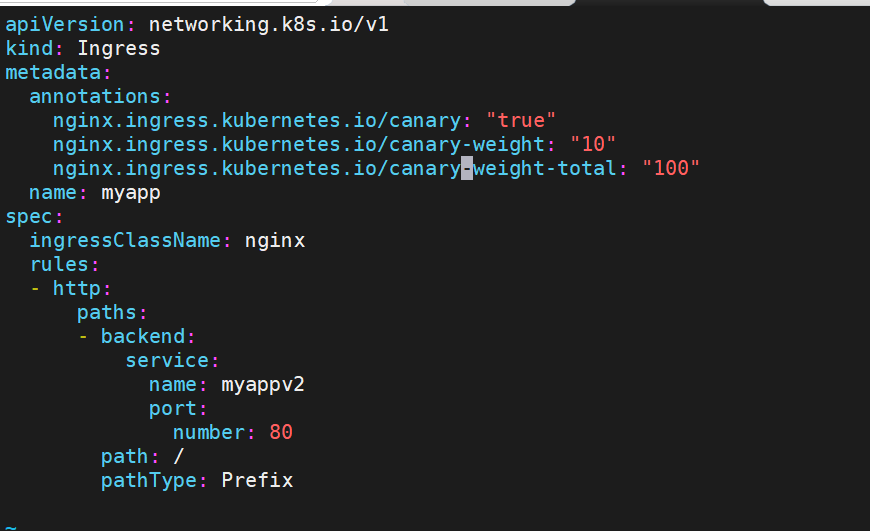870x531 pixels.
Task: Click the highlighted cursor block in canary-weight-total
Action: coord(467,168)
